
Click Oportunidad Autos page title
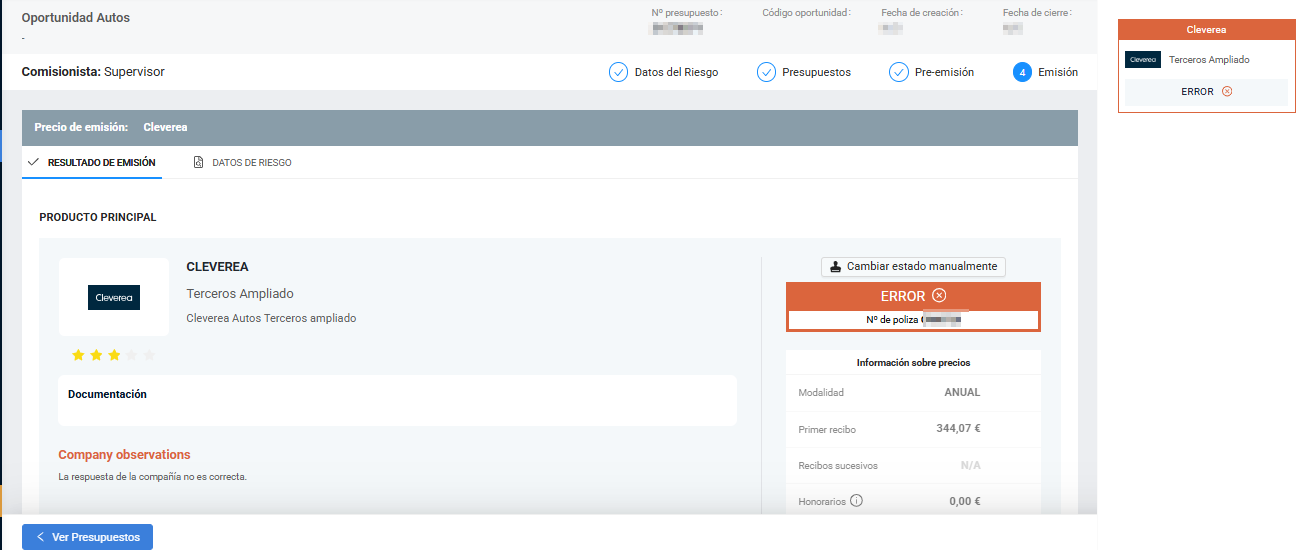tap(75, 18)
